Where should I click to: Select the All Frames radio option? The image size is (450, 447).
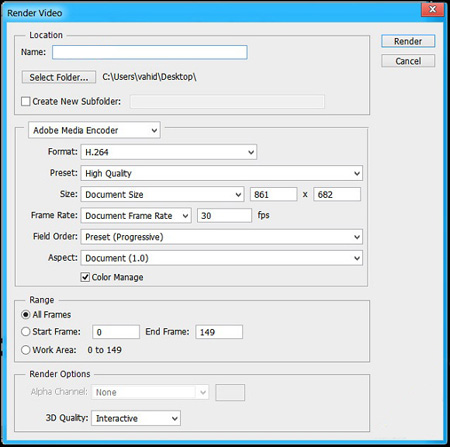tap(26, 314)
